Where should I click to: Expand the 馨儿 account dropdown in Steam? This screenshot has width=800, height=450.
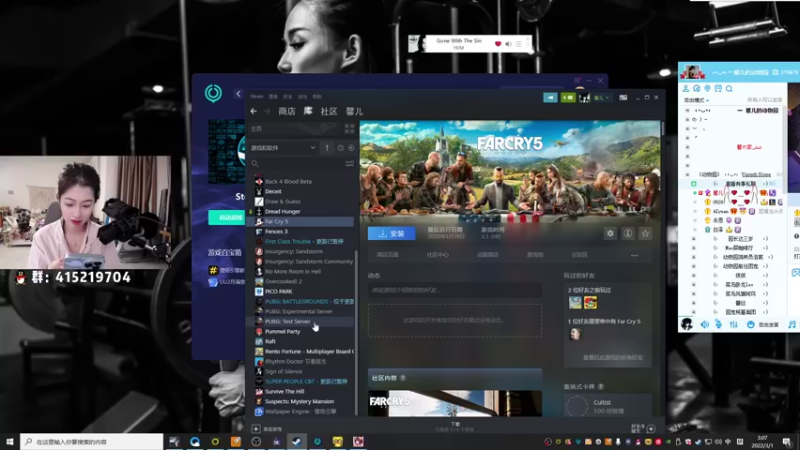[x=602, y=97]
